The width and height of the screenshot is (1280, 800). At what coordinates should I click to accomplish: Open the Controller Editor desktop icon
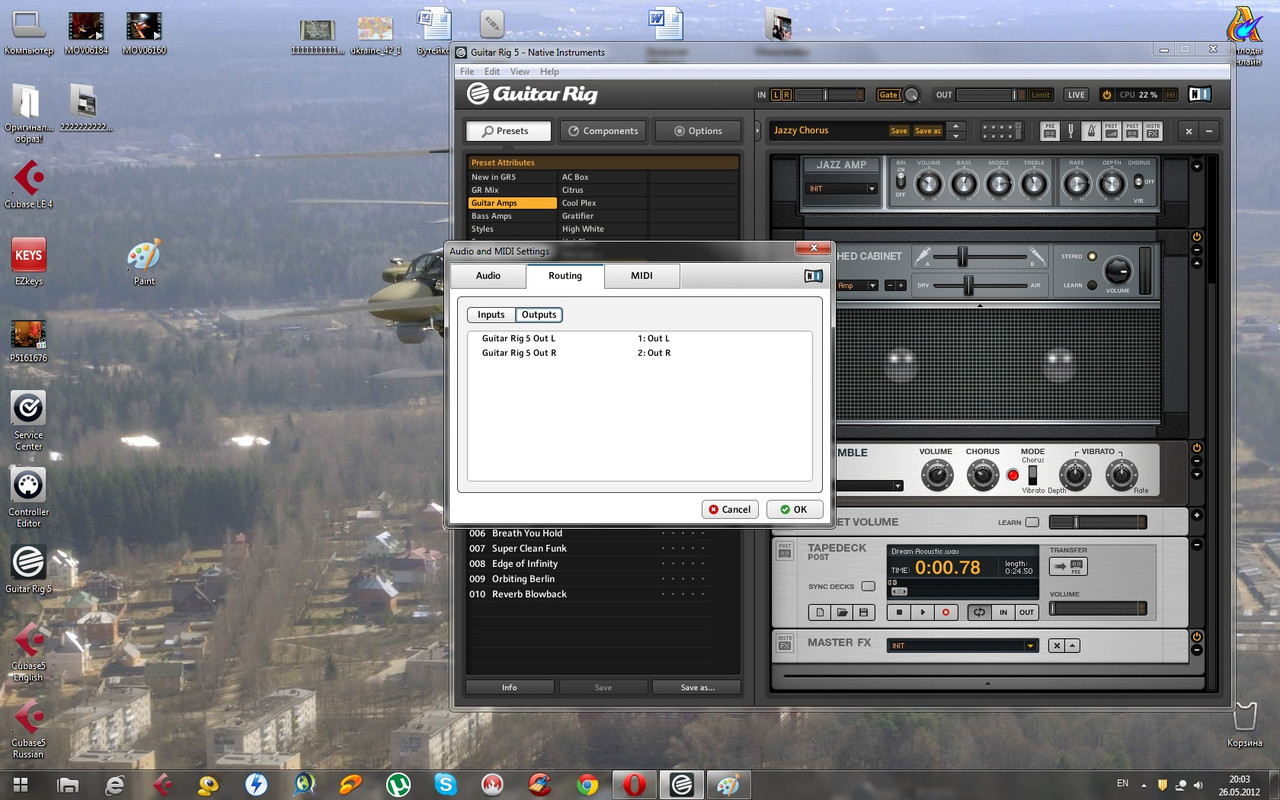[x=28, y=497]
